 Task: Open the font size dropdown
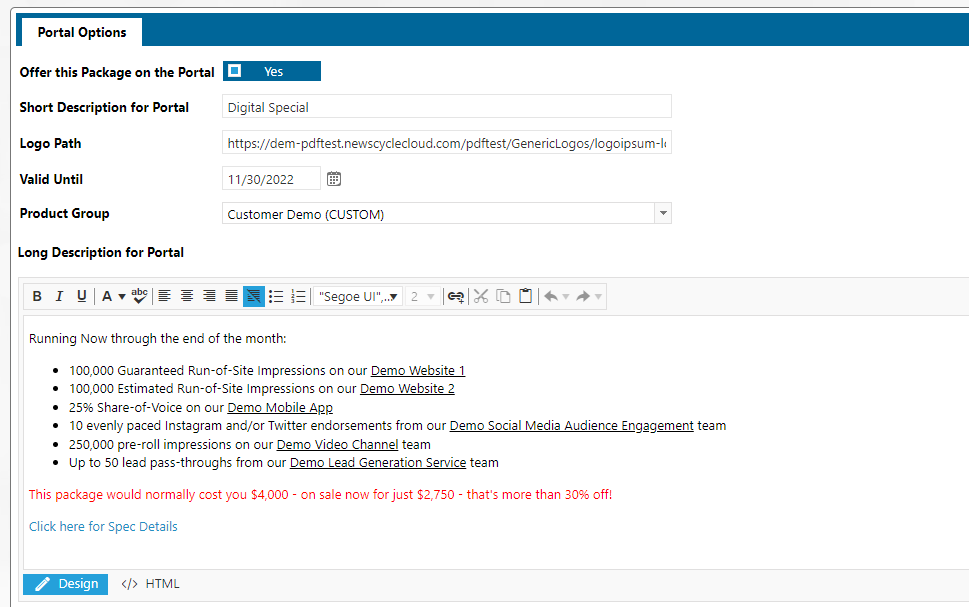point(422,296)
